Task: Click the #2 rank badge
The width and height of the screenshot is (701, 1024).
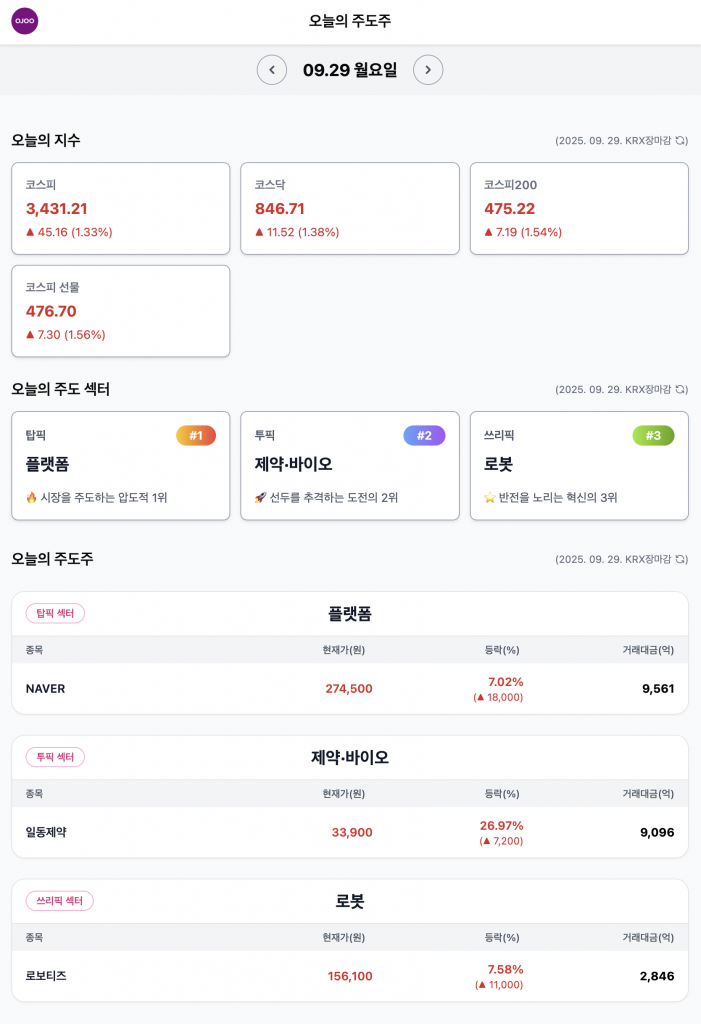Action: (424, 436)
